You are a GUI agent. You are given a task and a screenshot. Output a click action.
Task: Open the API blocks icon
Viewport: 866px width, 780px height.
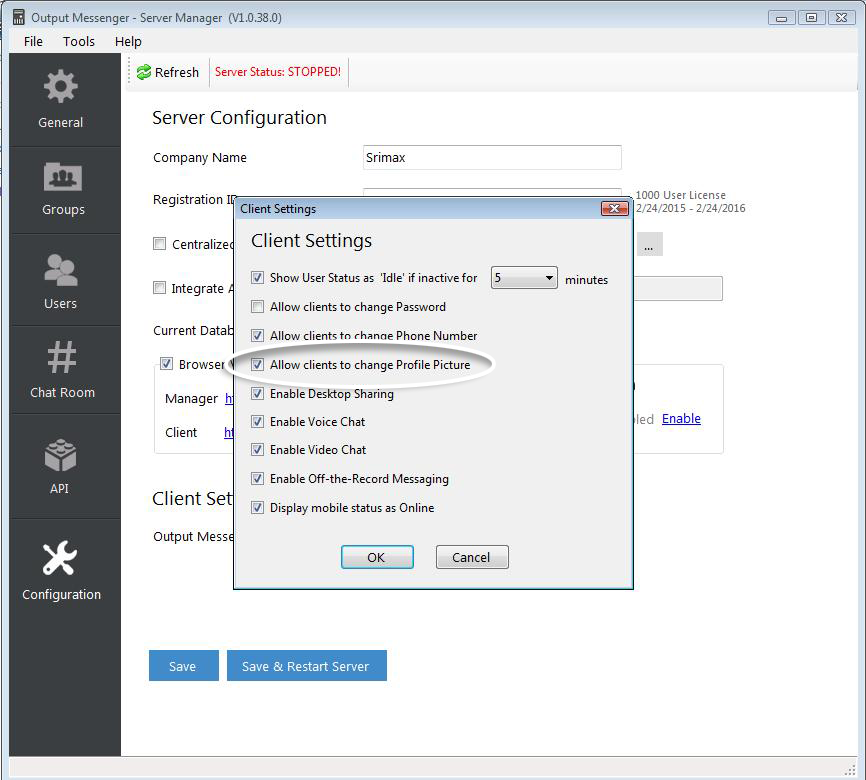pyautogui.click(x=60, y=455)
